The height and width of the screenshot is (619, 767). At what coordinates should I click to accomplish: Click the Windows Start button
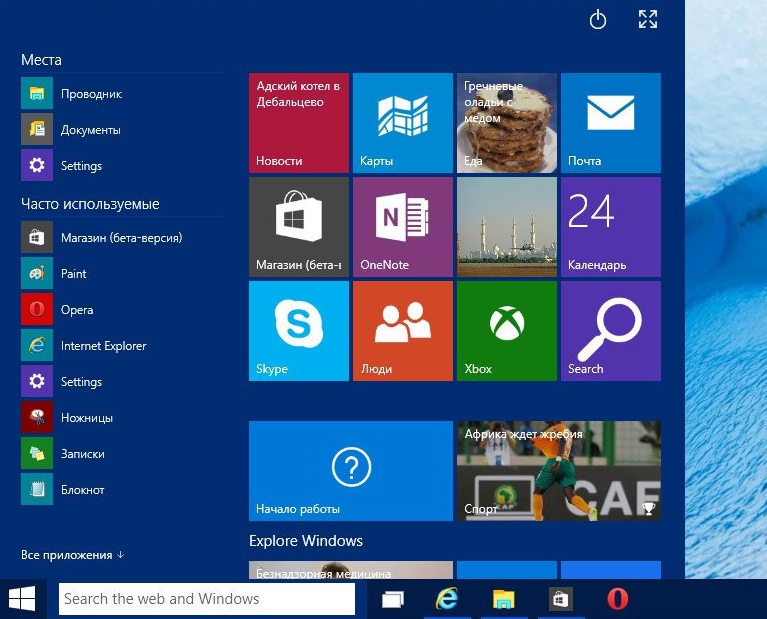pyautogui.click(x=23, y=598)
